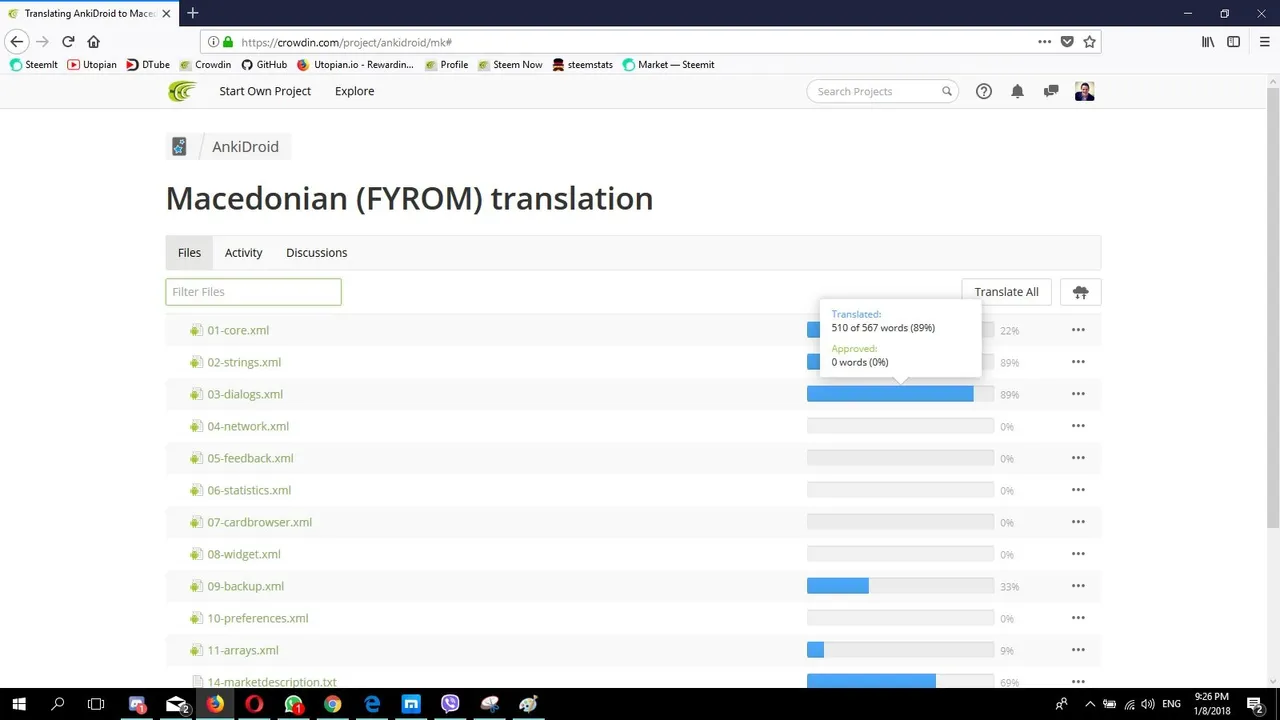The height and width of the screenshot is (720, 1280).
Task: Open the messages chat icon
Action: (1051, 91)
